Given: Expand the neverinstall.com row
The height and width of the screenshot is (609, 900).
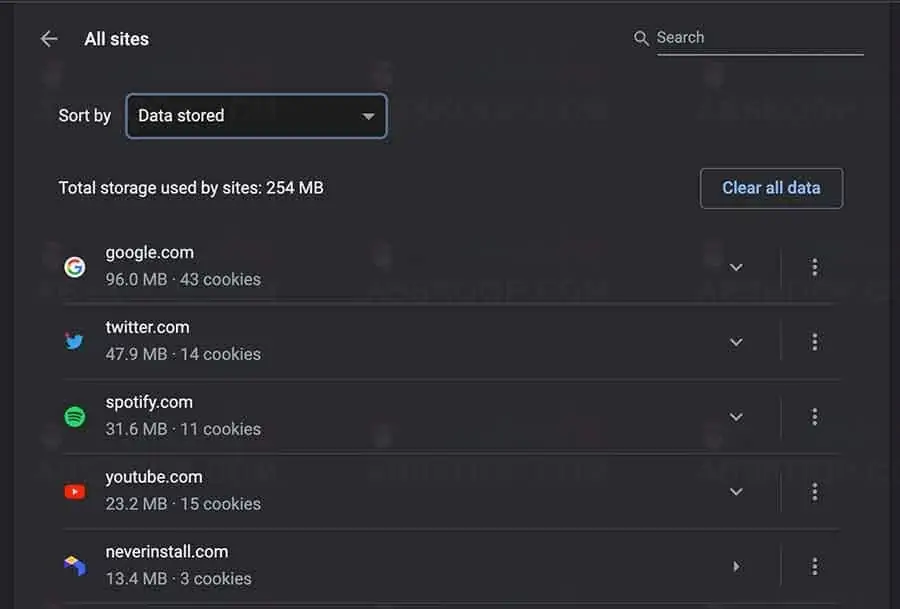Looking at the screenshot, I should click(736, 565).
